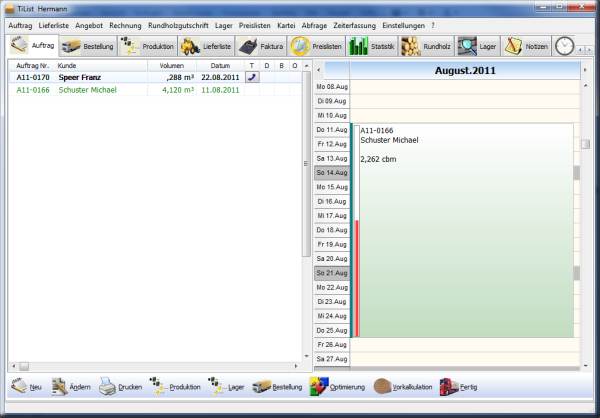Open the Preislisten menu
The image size is (600, 418).
click(x=254, y=26)
